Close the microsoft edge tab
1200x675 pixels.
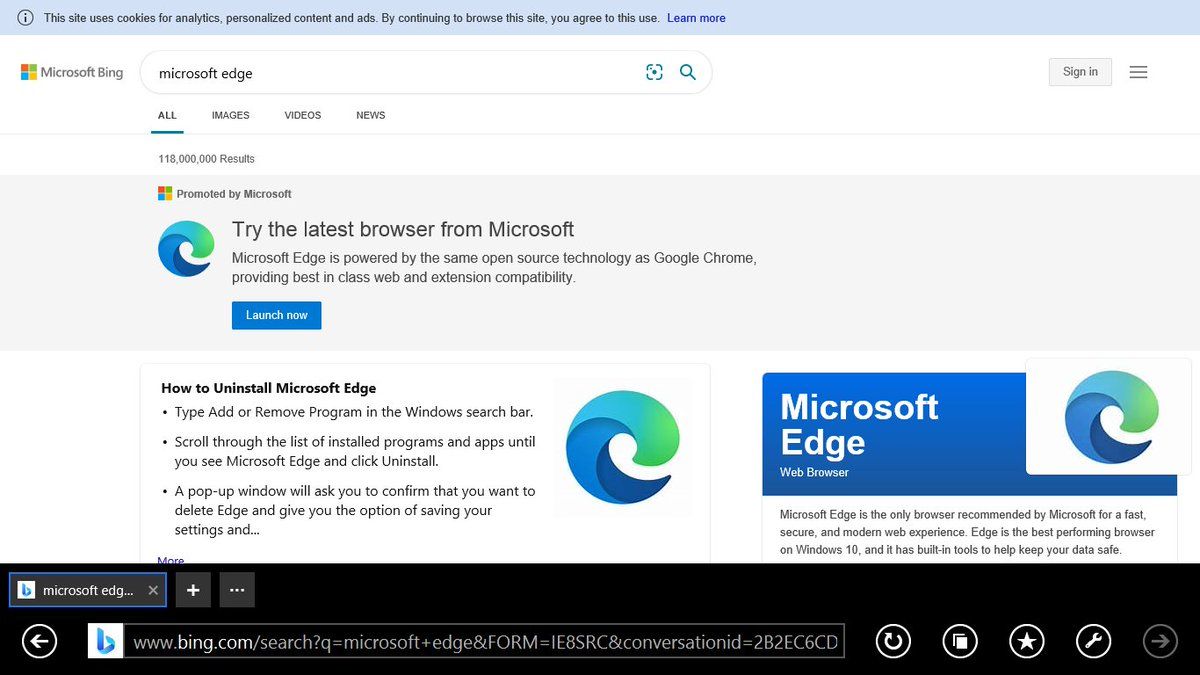[153, 590]
